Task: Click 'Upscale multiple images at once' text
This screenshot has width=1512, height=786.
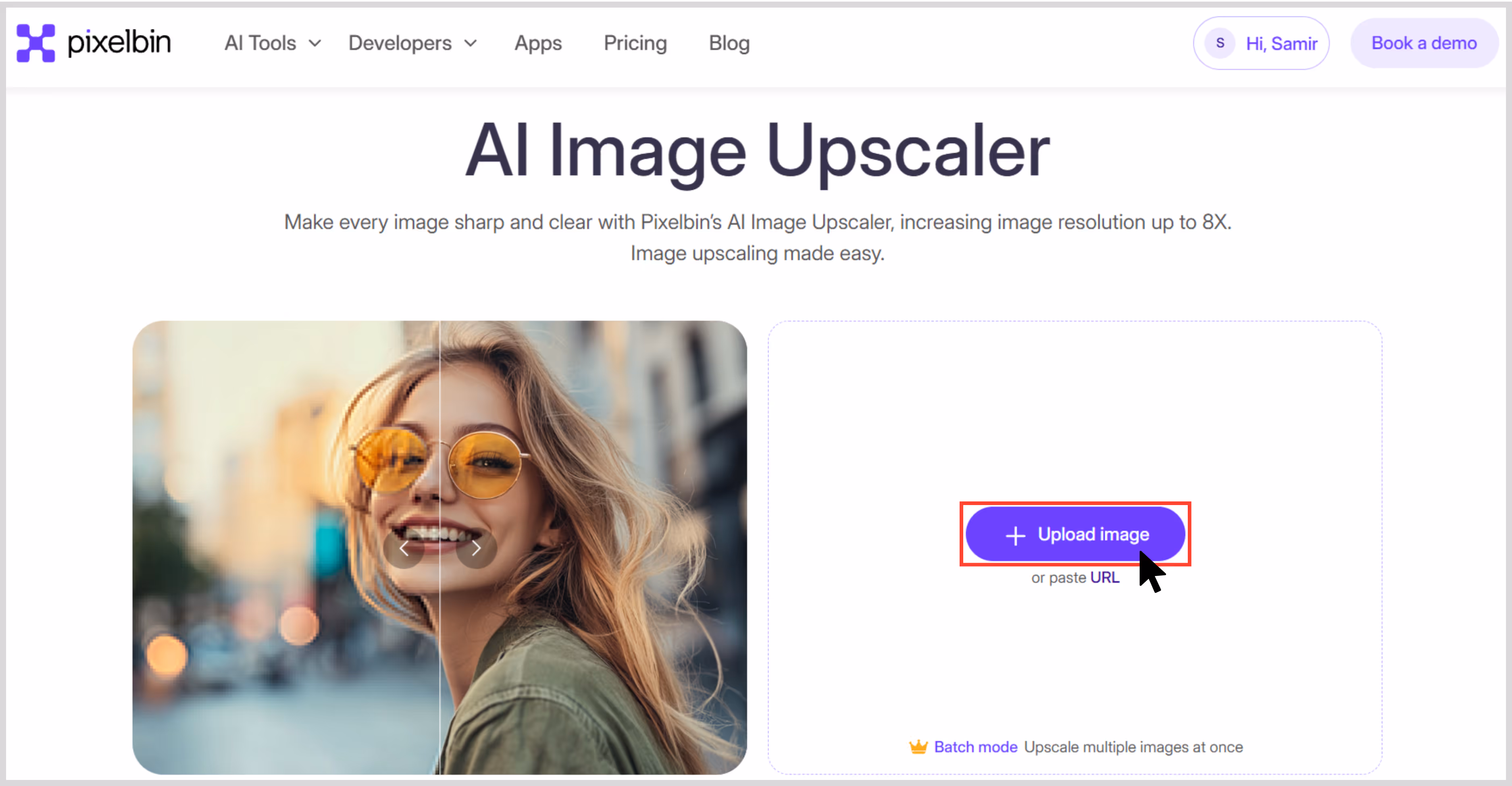Action: tap(1133, 746)
